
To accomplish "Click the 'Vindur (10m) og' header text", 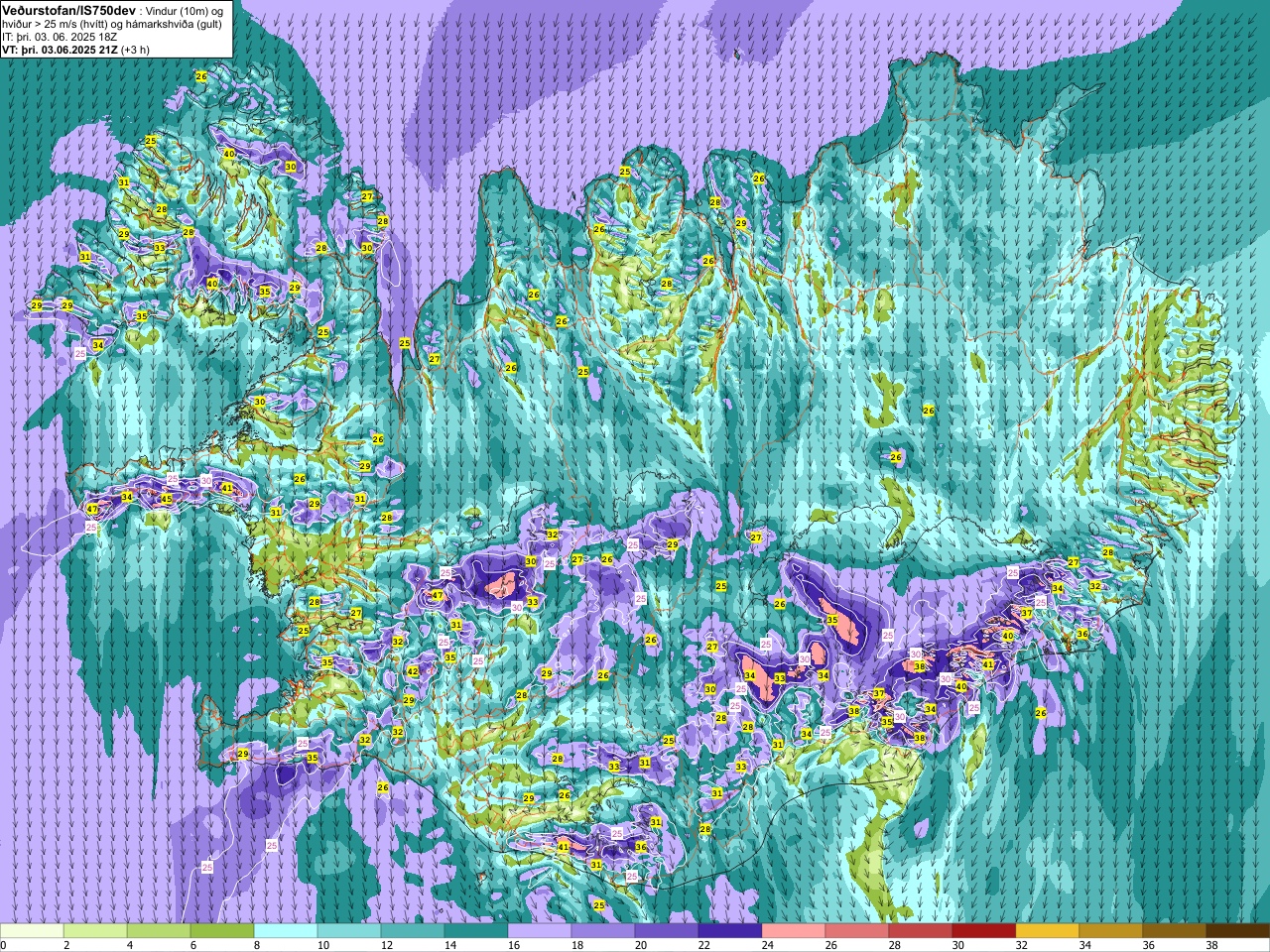I will click(x=185, y=10).
